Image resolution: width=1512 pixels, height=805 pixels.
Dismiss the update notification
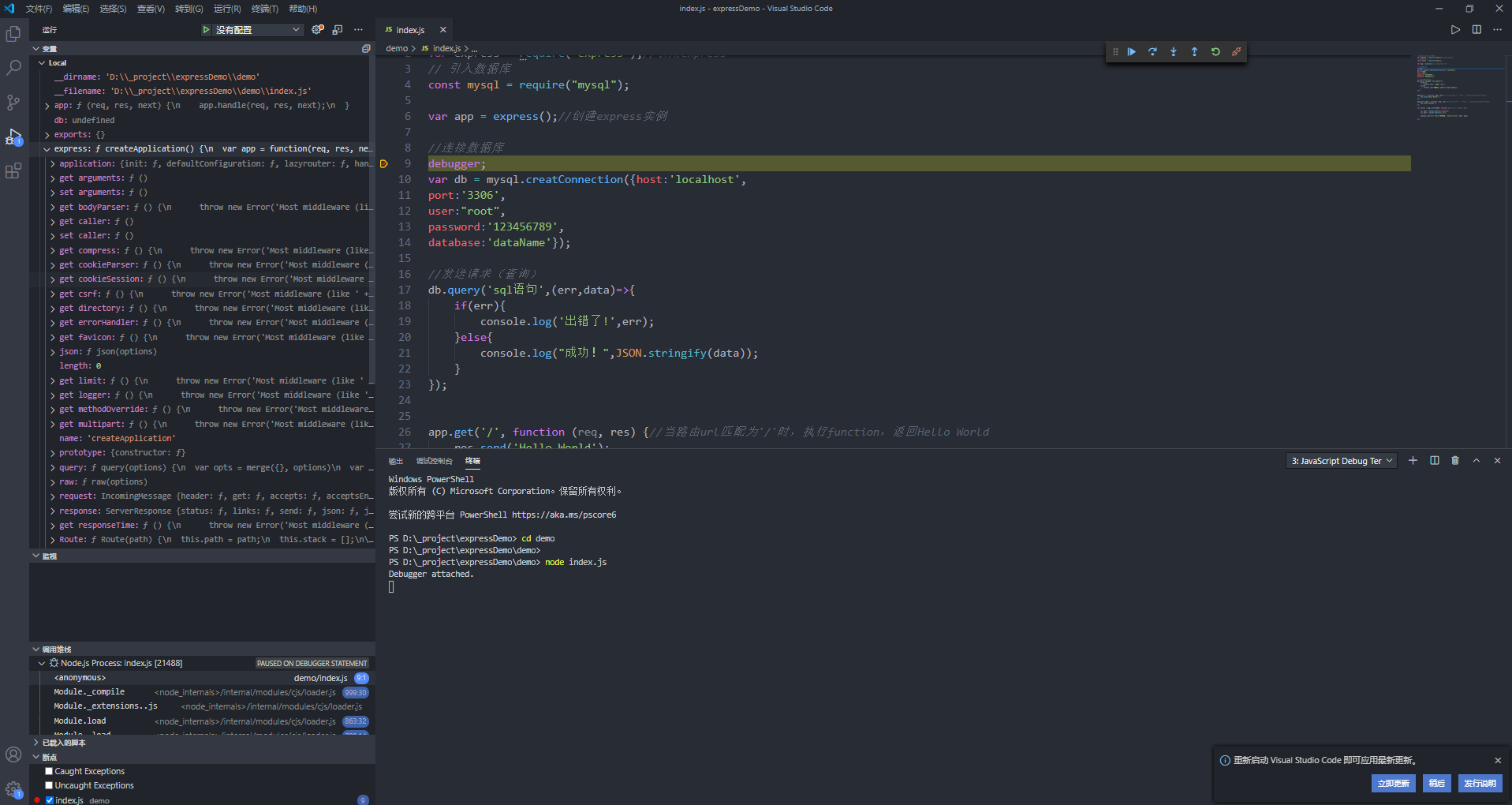coord(1498,760)
